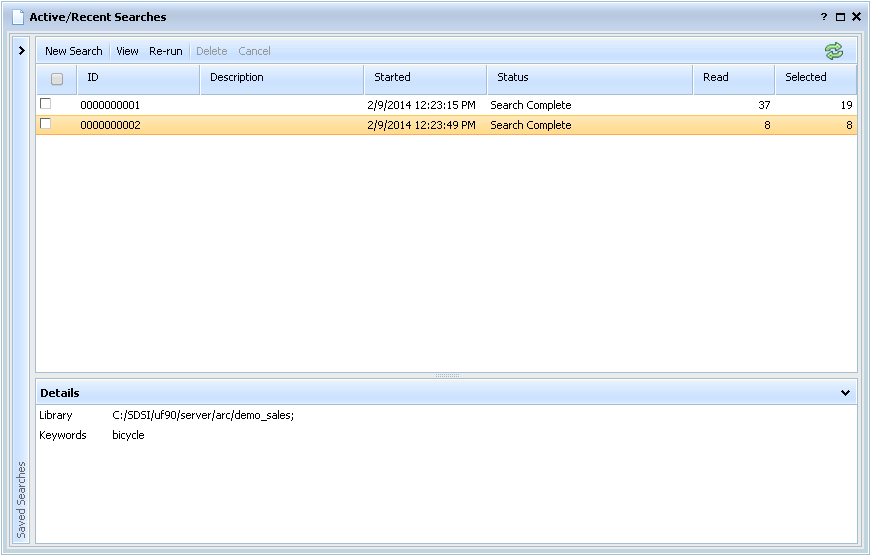This screenshot has width=873, height=555.
Task: Click the Selected column header
Action: (x=805, y=78)
